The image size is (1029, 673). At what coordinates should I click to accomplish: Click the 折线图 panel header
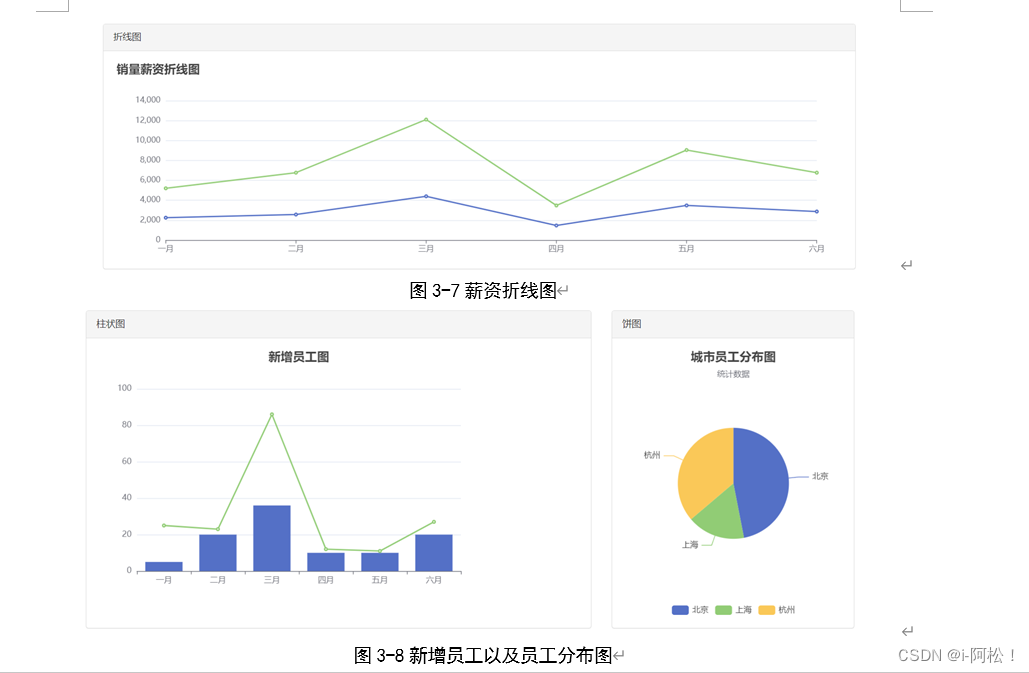[x=126, y=36]
